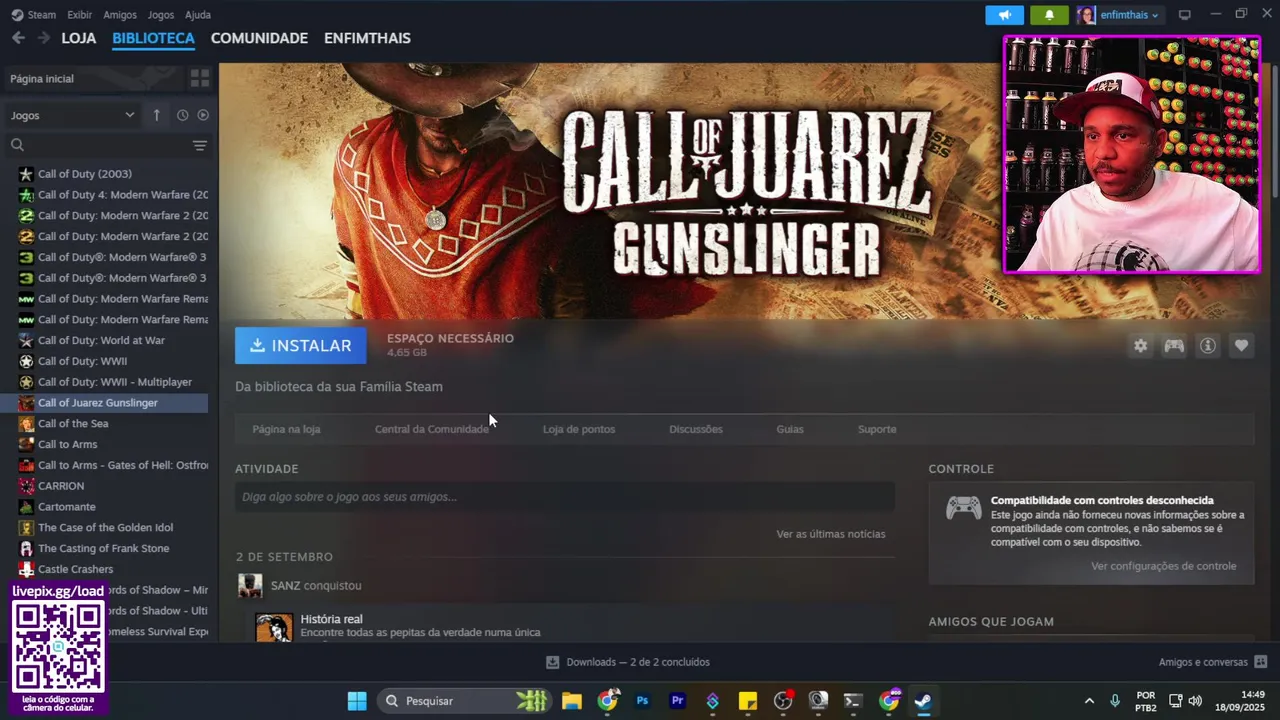Open File Explorer from taskbar
1280x720 pixels.
pos(571,701)
